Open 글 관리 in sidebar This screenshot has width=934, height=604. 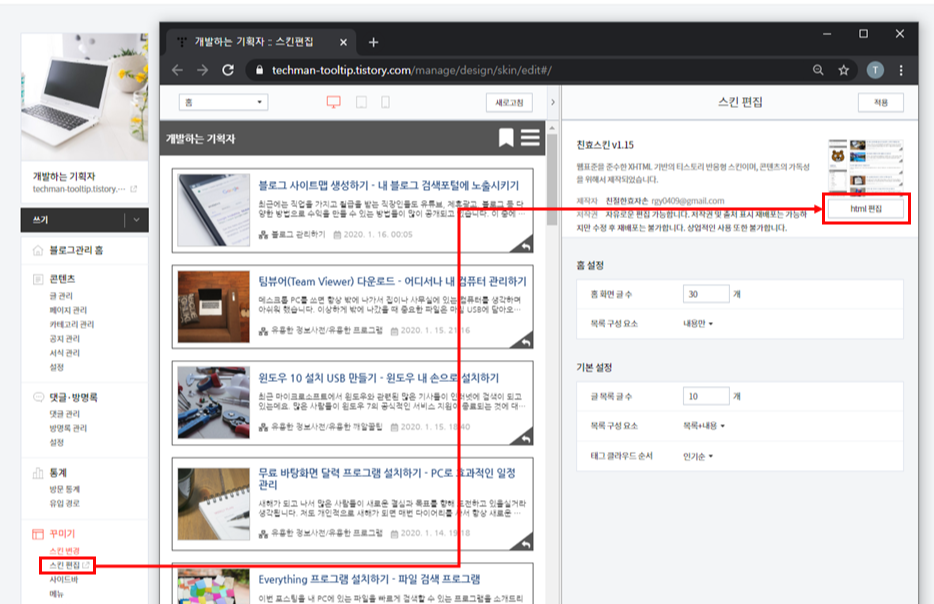61,296
